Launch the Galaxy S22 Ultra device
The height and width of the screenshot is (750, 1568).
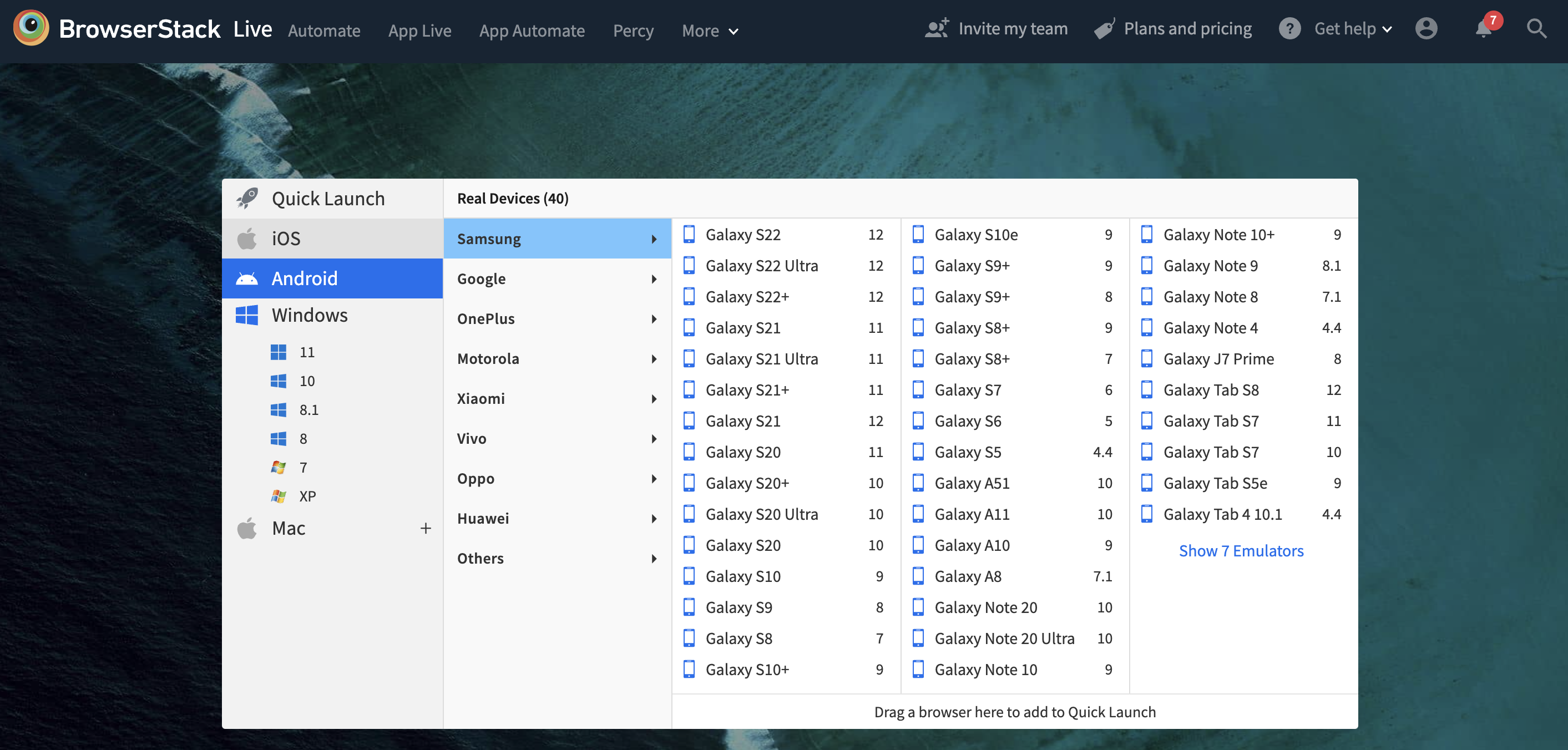tap(761, 265)
